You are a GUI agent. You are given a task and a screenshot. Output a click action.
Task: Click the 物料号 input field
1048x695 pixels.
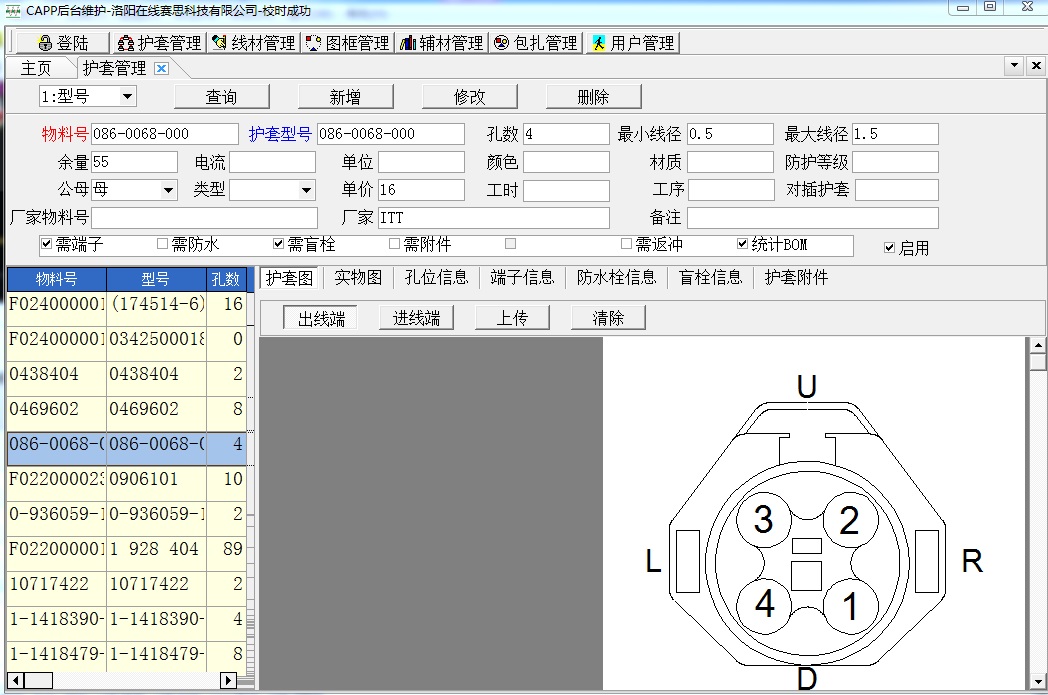(164, 134)
